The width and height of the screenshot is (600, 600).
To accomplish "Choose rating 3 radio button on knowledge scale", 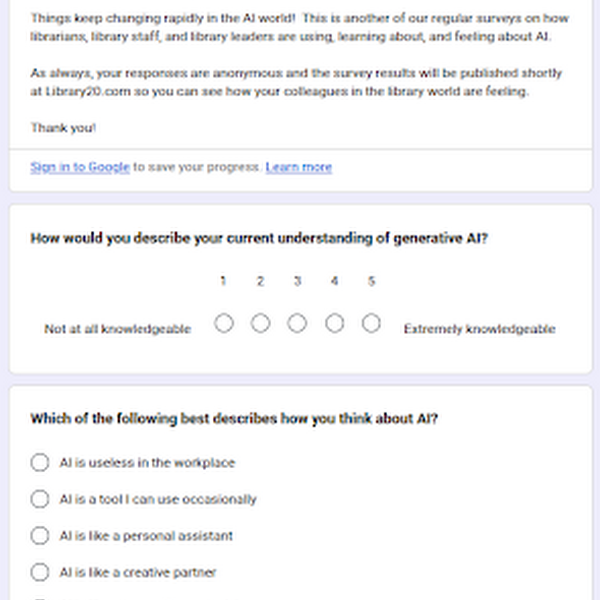I will (297, 323).
